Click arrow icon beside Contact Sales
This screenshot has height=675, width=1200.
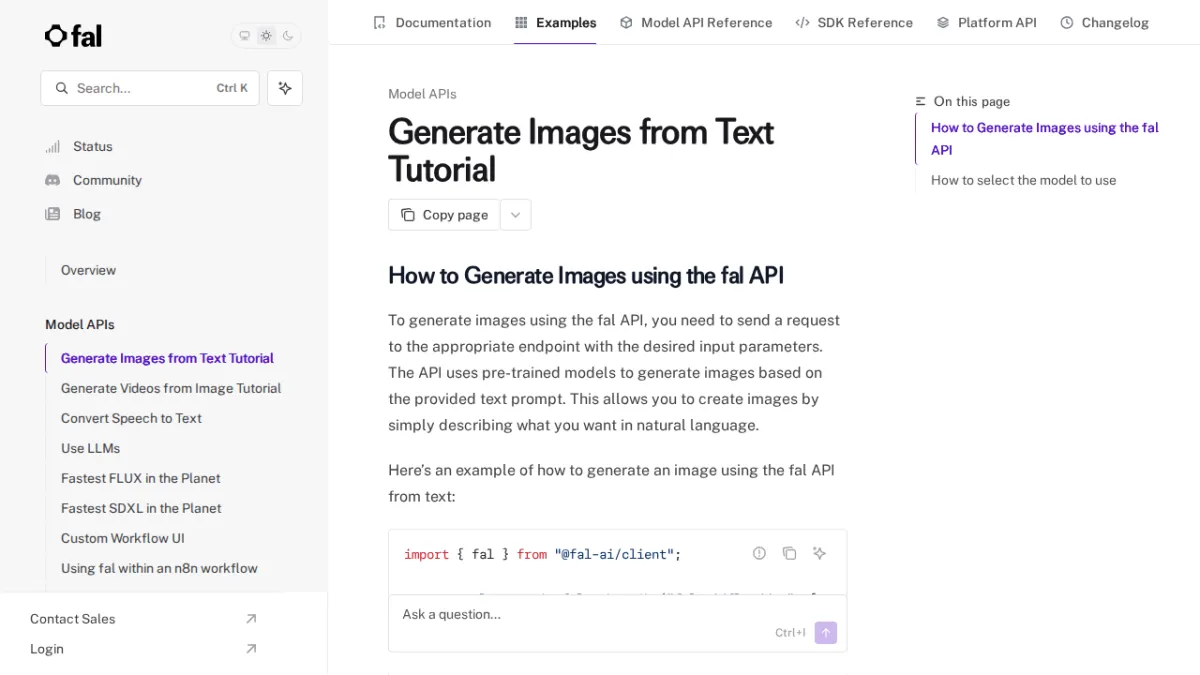251,619
